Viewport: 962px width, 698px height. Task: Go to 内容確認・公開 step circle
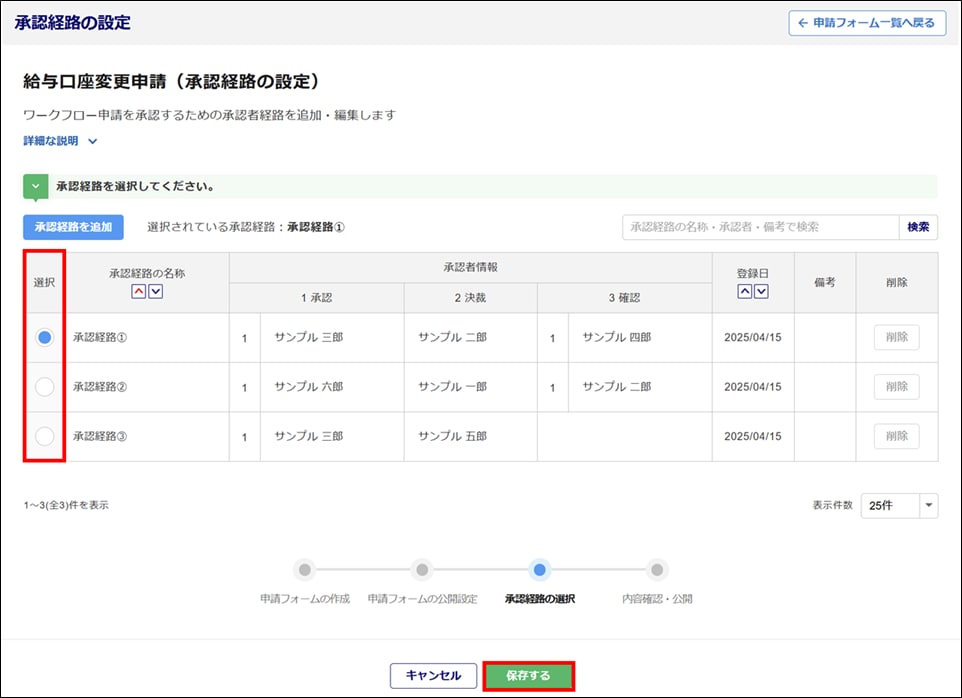(x=656, y=570)
